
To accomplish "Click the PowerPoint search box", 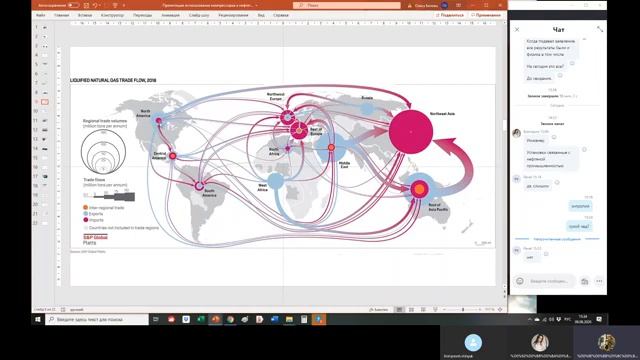I will coord(347,5).
